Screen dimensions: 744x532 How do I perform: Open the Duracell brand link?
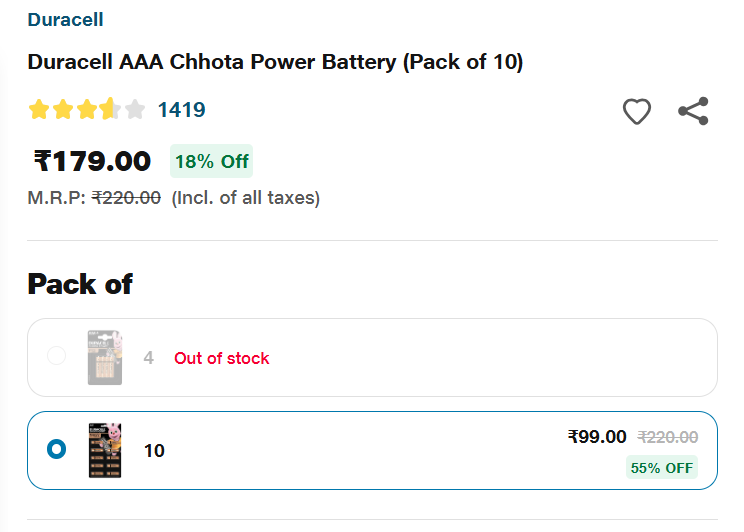(x=65, y=19)
